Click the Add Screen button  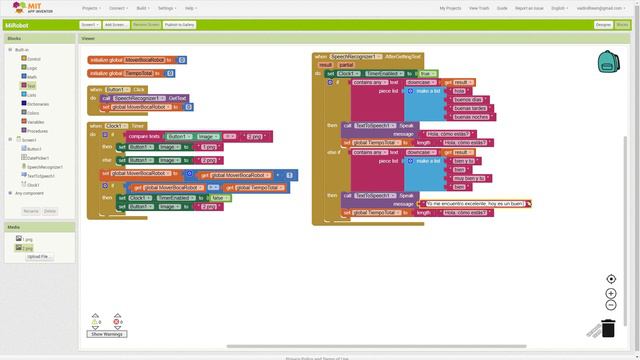click(x=116, y=25)
